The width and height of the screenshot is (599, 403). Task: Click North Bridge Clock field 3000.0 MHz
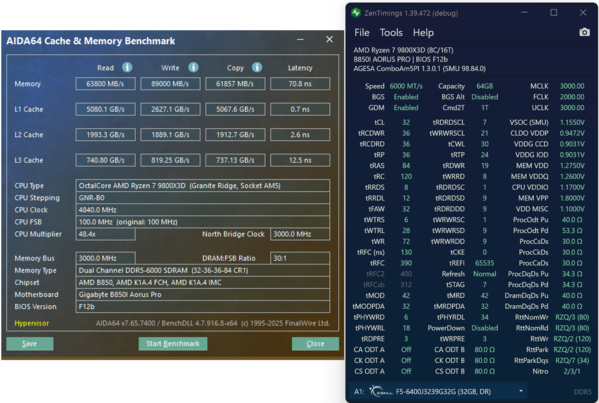(x=300, y=234)
